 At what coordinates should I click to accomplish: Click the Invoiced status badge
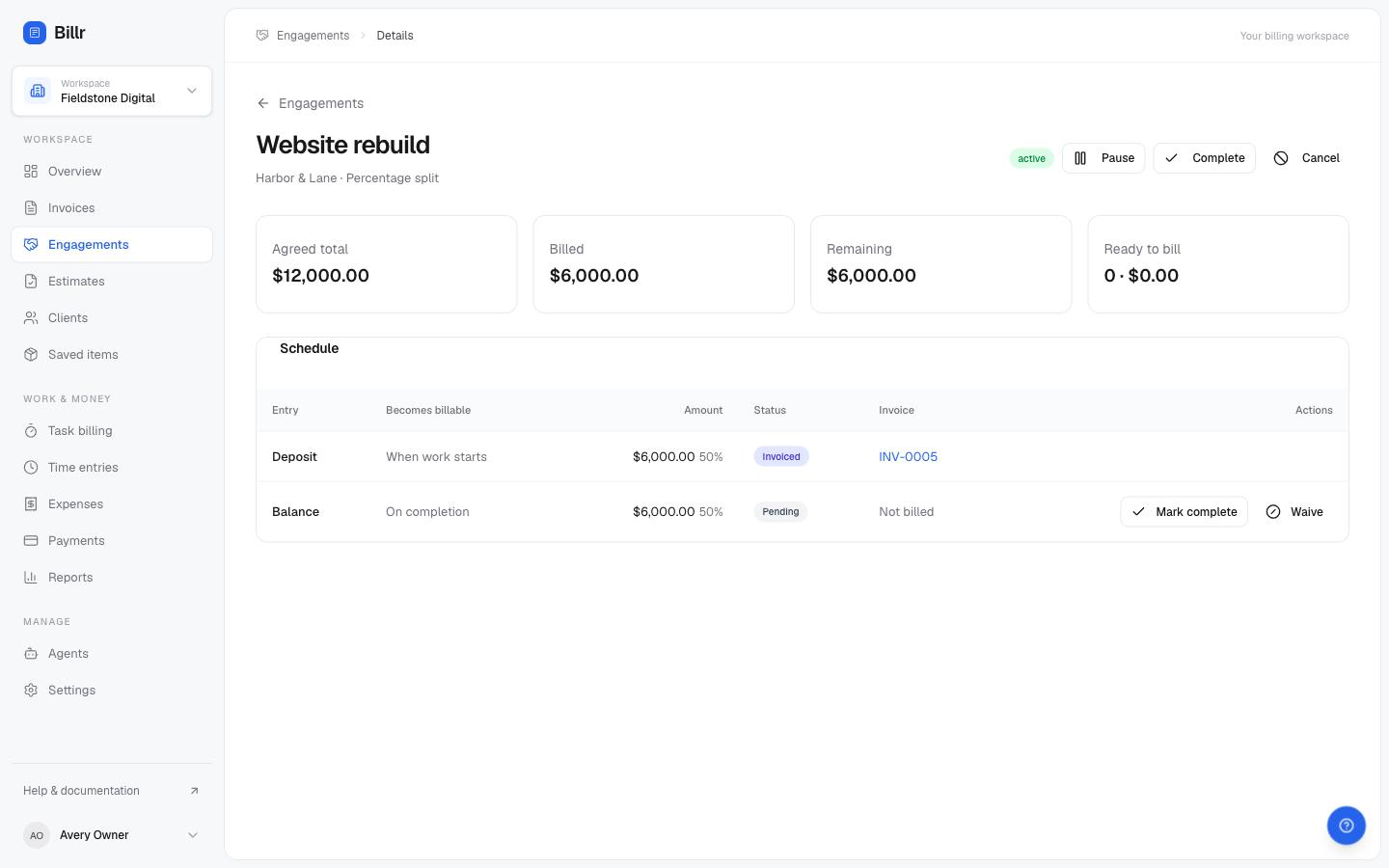tap(781, 457)
